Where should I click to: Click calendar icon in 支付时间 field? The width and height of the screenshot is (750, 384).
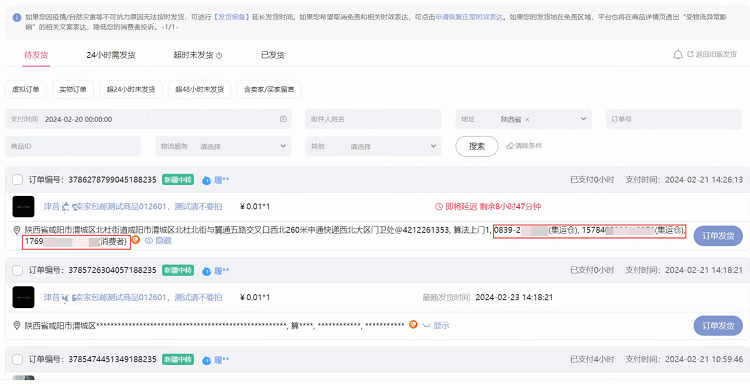[x=283, y=119]
